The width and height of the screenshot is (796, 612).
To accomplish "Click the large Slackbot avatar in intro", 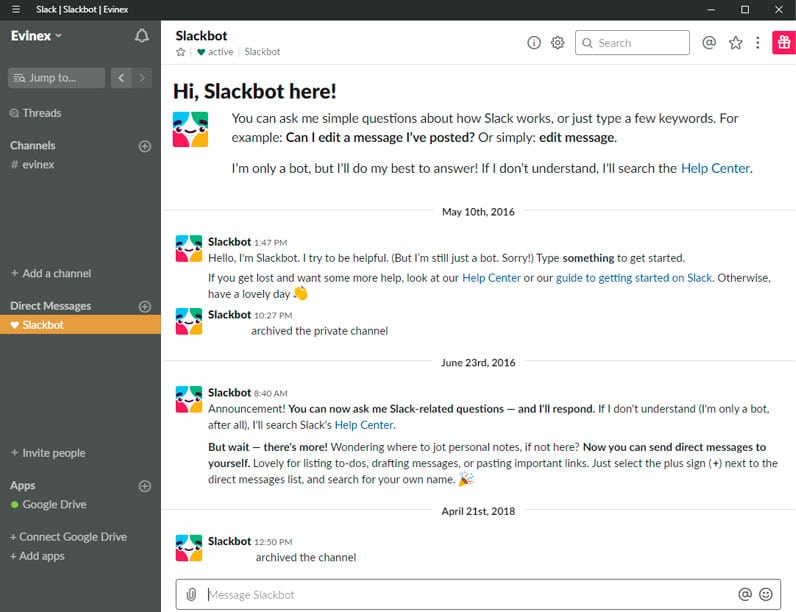I will click(190, 129).
